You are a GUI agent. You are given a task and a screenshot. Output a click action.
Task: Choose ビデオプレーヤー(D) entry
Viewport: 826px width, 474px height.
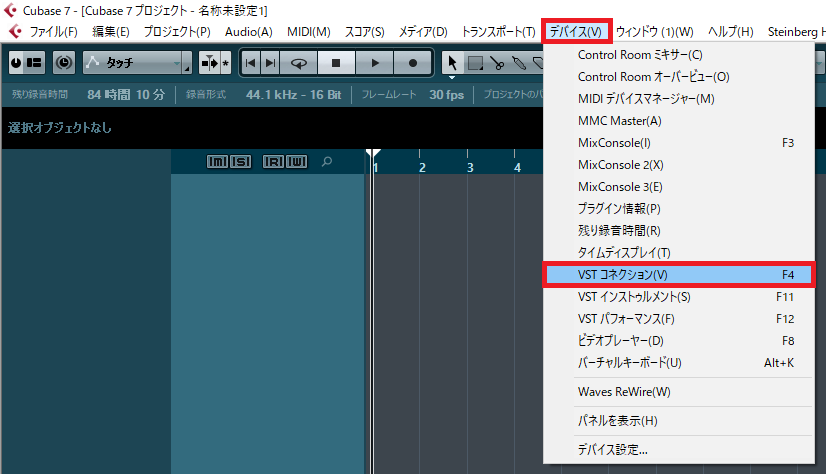click(679, 341)
